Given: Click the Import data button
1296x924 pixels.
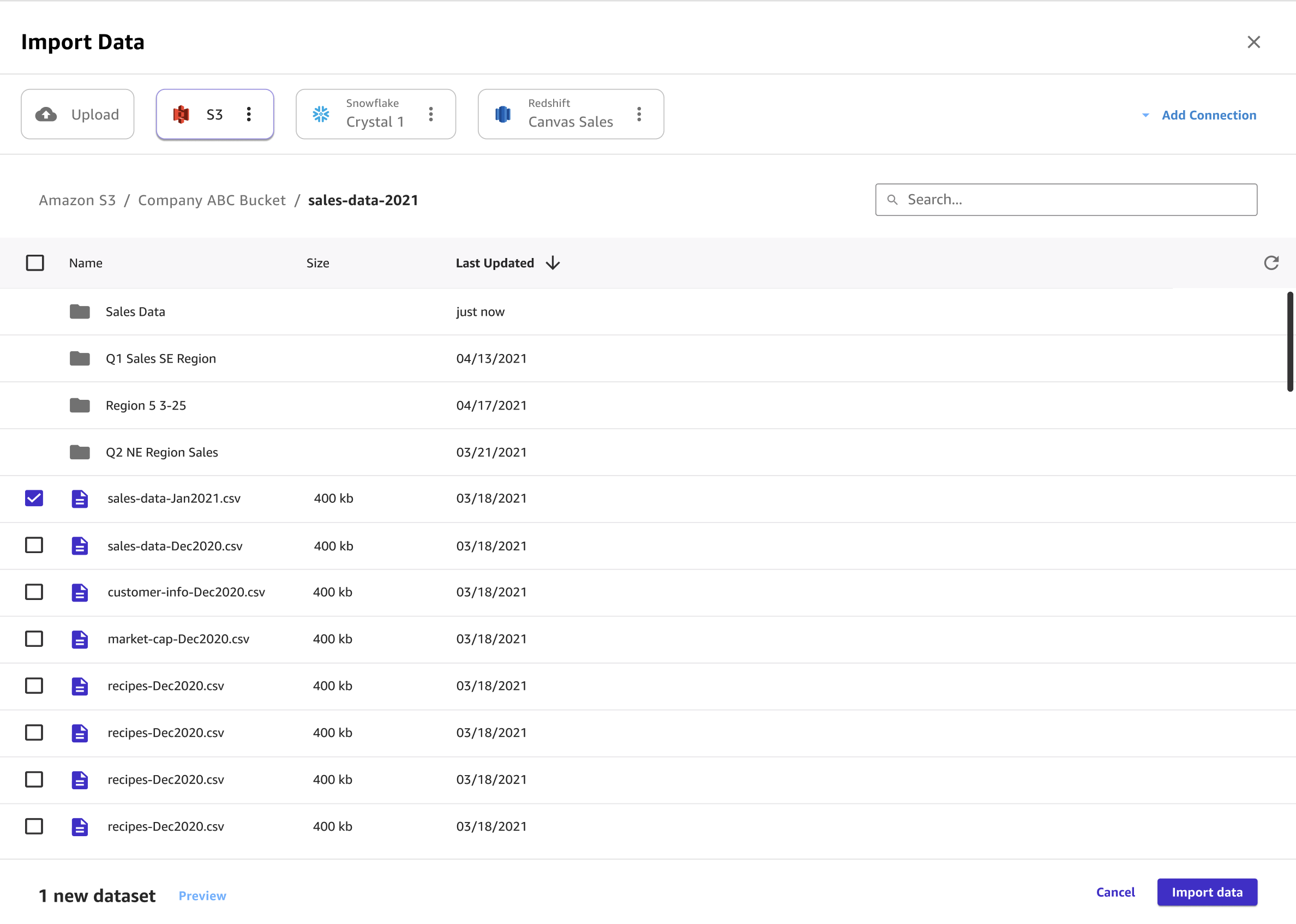Looking at the screenshot, I should 1207,892.
